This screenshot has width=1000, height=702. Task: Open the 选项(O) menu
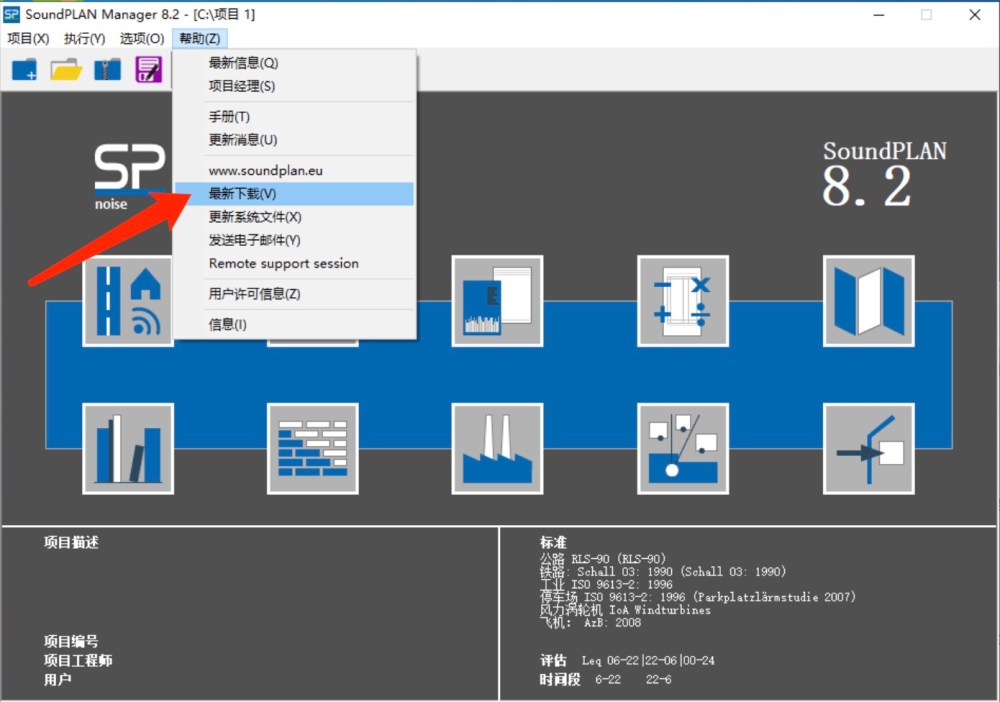(x=142, y=39)
